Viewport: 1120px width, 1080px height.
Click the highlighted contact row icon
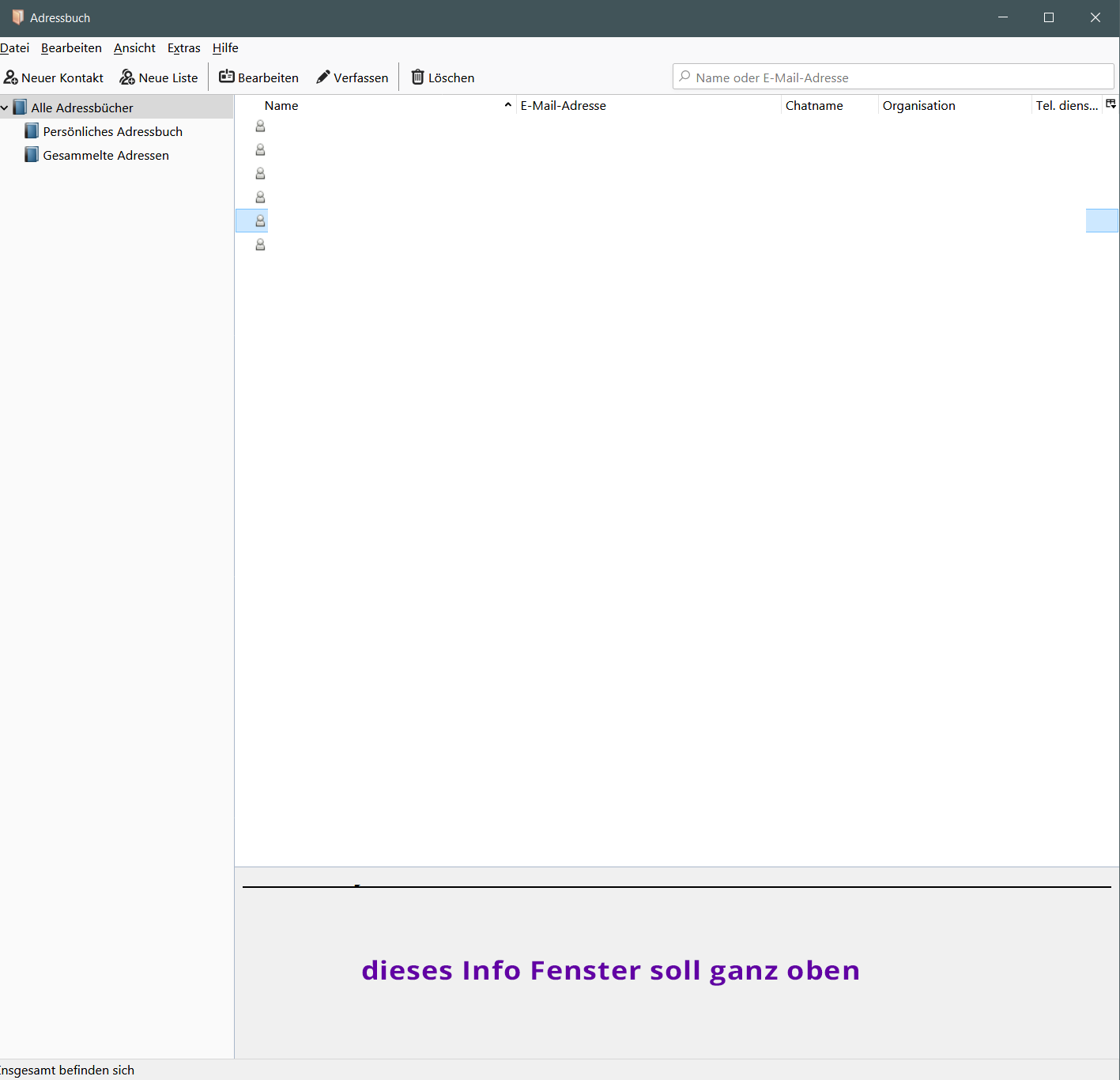pos(260,221)
